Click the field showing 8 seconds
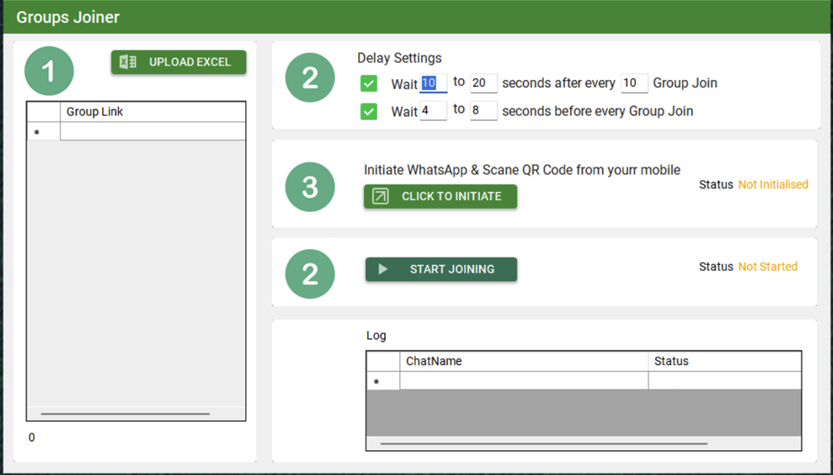833x475 pixels. (x=483, y=111)
